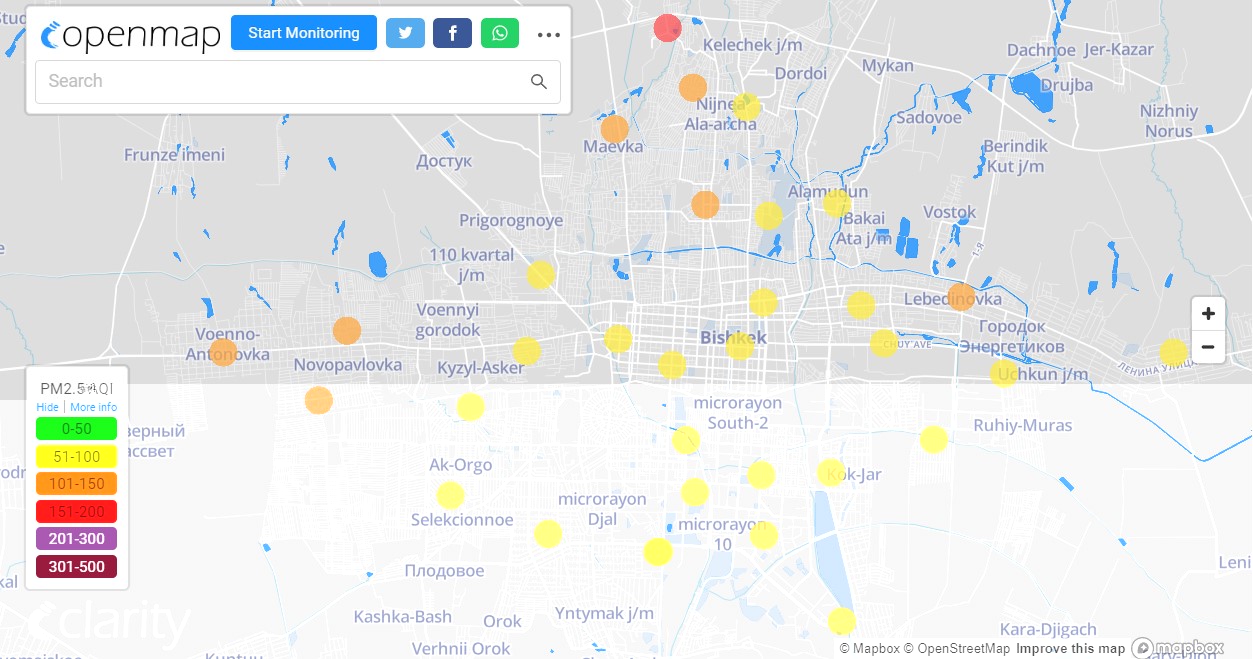Open the OpenStreetMap attribution link
Viewport: 1253px width, 659px height.
(958, 649)
